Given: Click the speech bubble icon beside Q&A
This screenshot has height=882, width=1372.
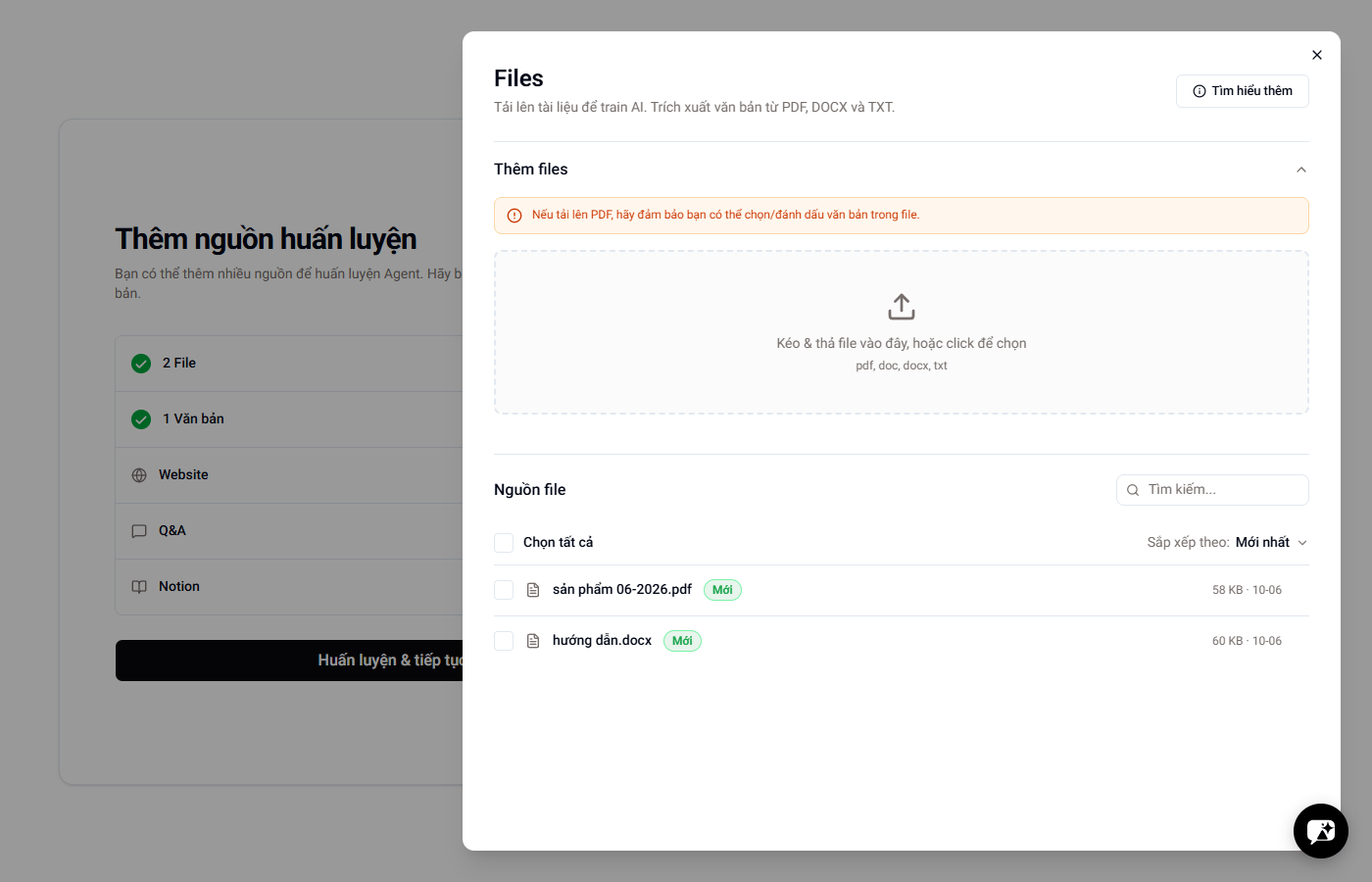Looking at the screenshot, I should coord(139,531).
